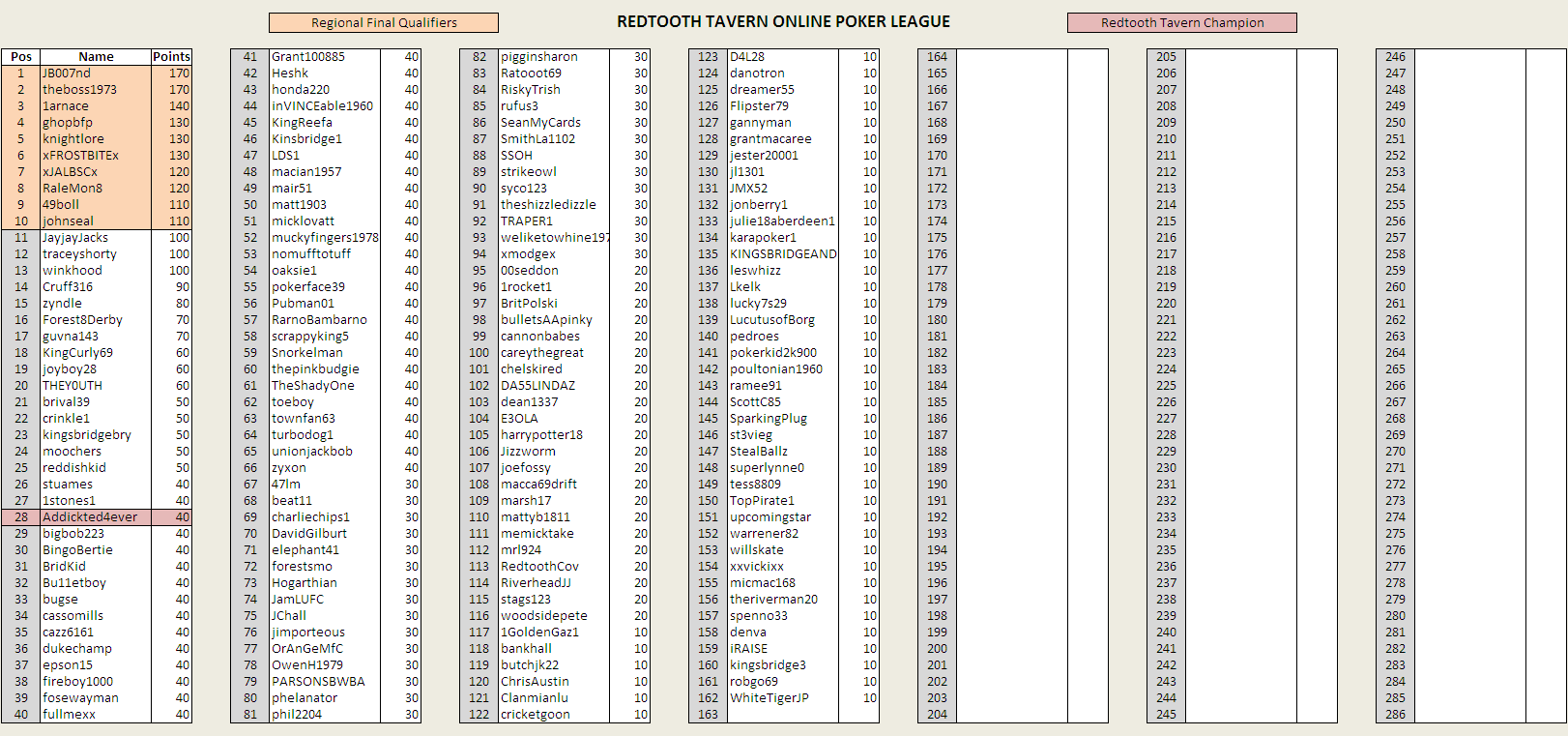Screen dimensions: 1568x736
Task: Select the harrypotter18 cell
Action: coord(554,435)
